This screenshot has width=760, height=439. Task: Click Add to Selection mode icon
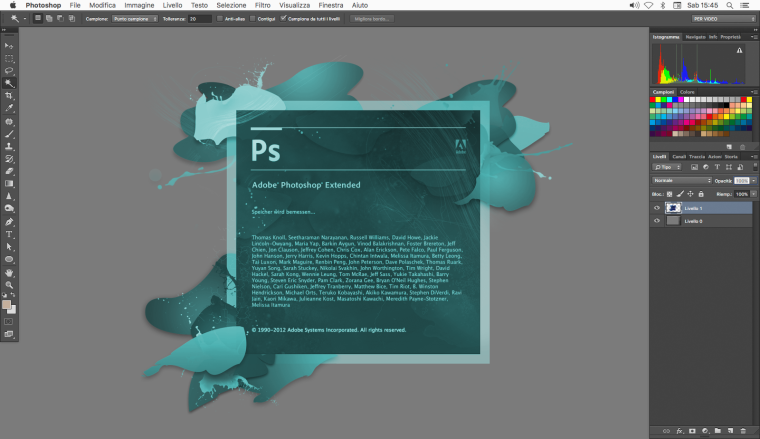point(49,18)
